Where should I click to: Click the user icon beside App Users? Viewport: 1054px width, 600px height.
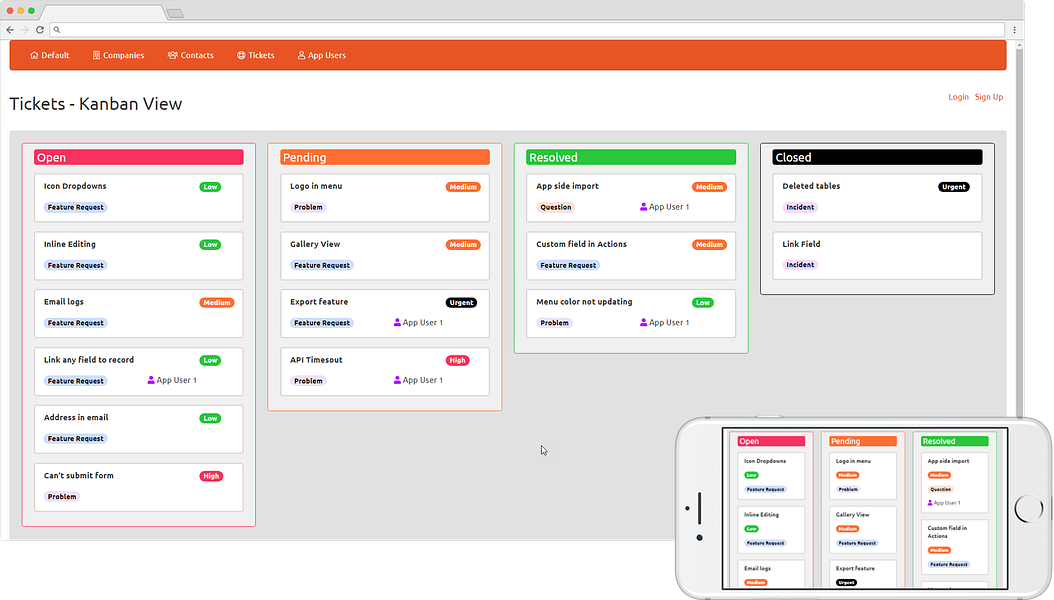coord(301,56)
